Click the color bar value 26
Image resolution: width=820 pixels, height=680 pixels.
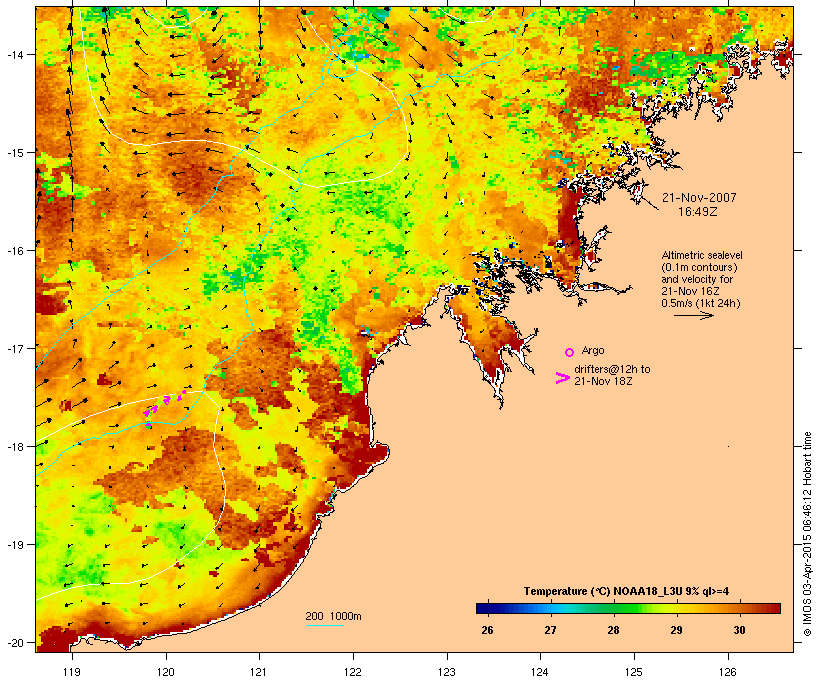click(487, 630)
